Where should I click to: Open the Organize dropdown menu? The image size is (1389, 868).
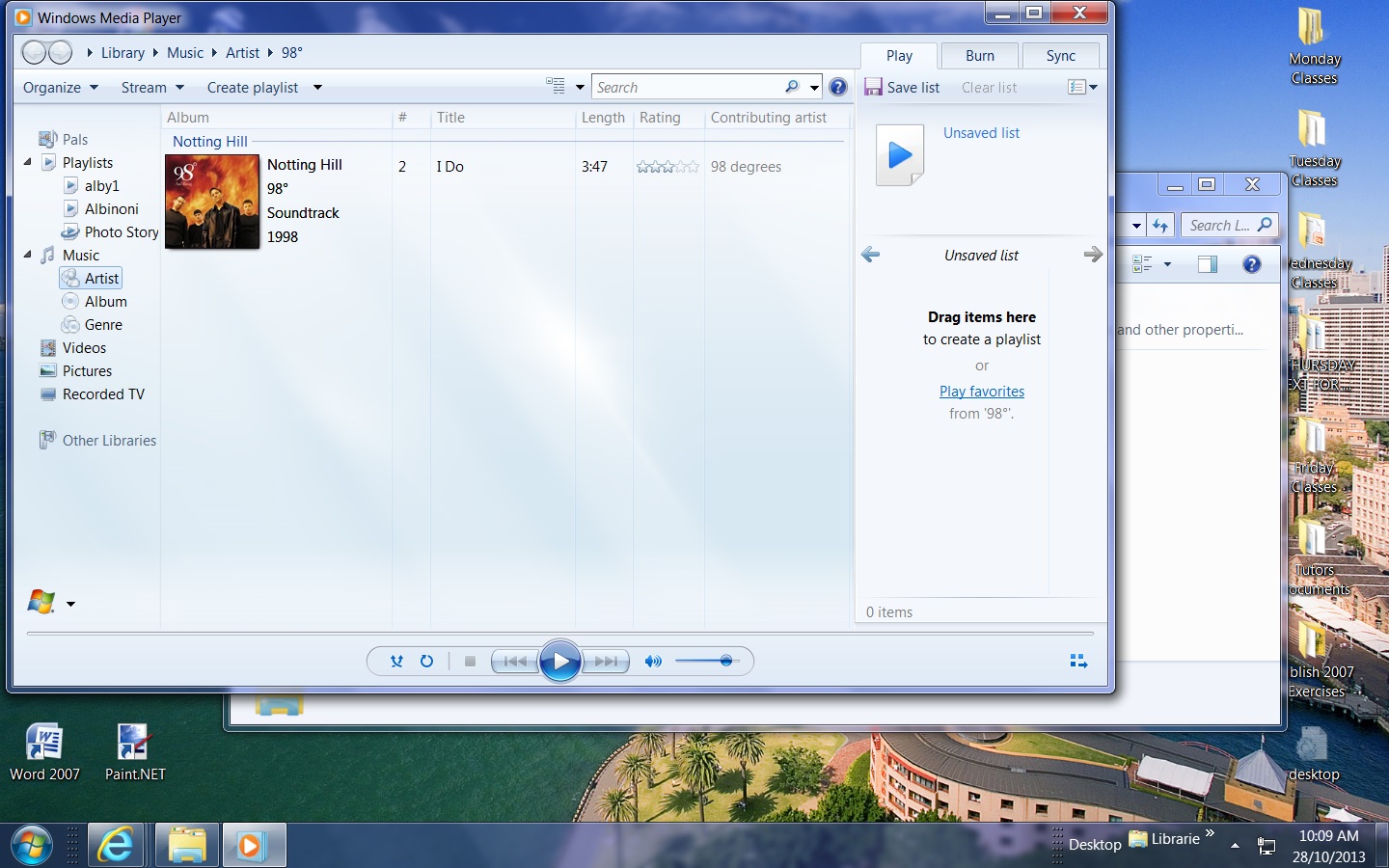click(60, 88)
